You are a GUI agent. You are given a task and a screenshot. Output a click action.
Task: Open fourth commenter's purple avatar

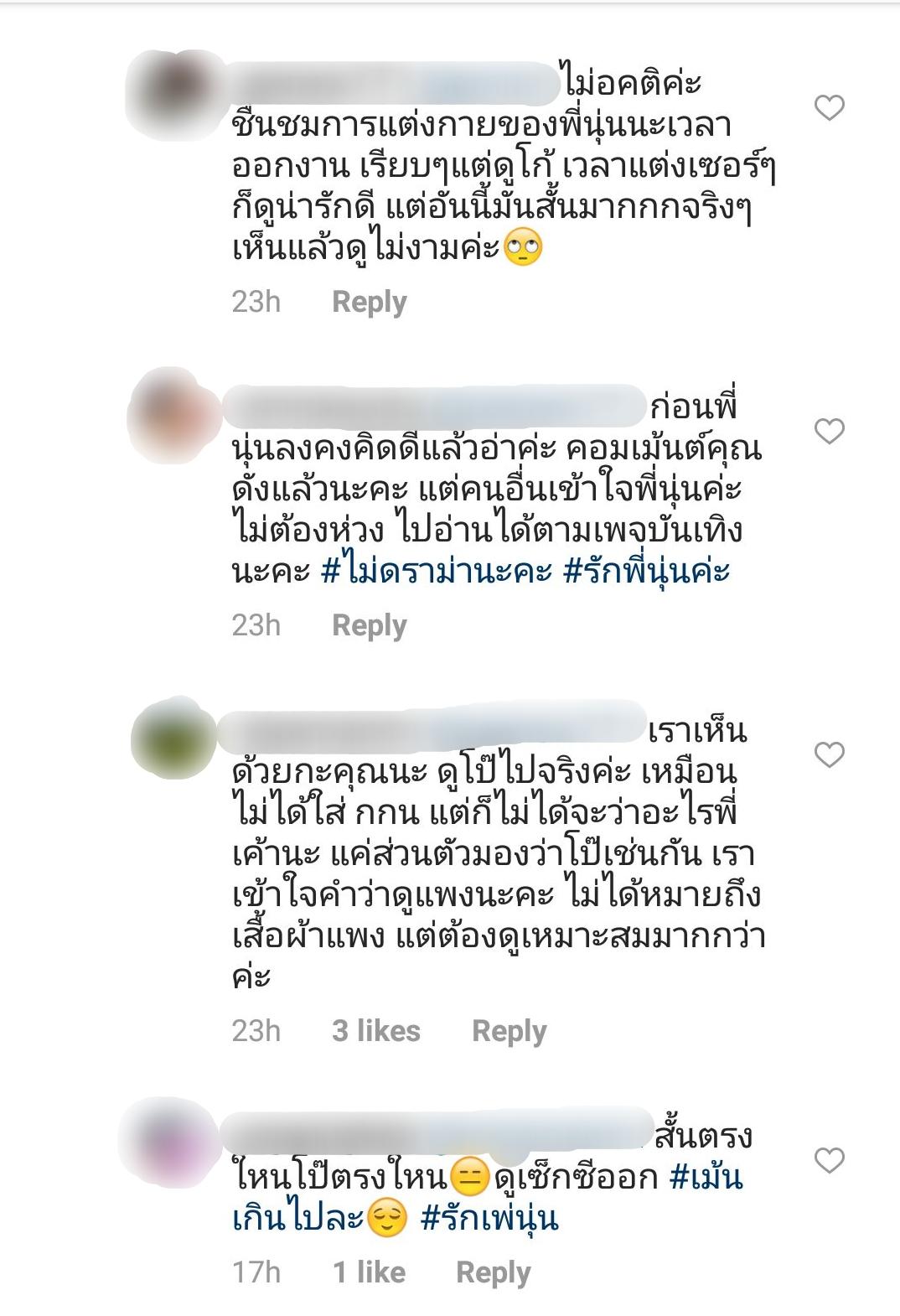[172, 1144]
